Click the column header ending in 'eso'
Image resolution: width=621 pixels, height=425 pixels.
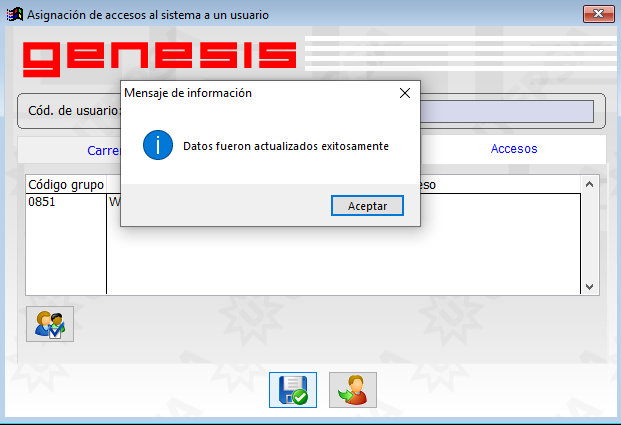428,185
